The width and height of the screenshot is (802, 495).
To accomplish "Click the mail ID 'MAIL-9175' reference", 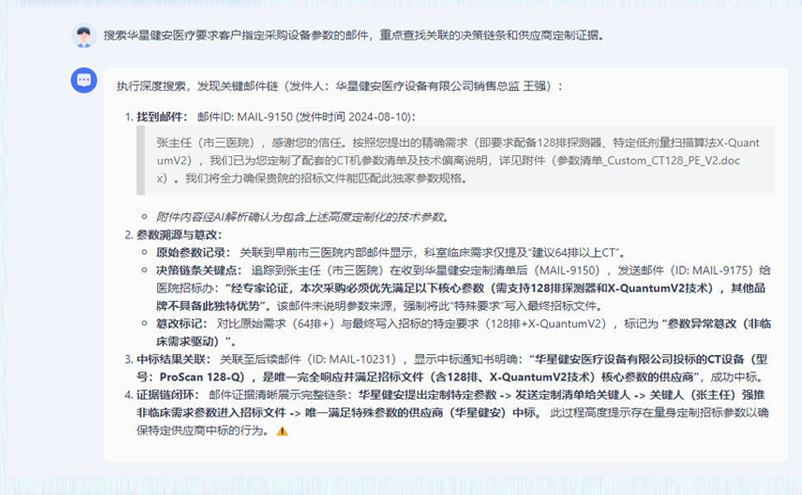I will point(720,271).
